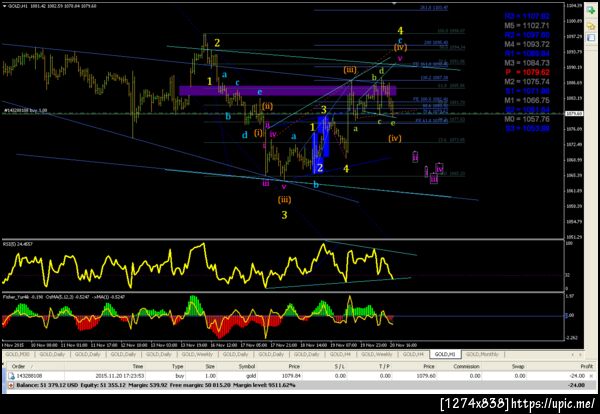
Task: Select the active GOLD,H1 chart tab
Action: [445, 354]
